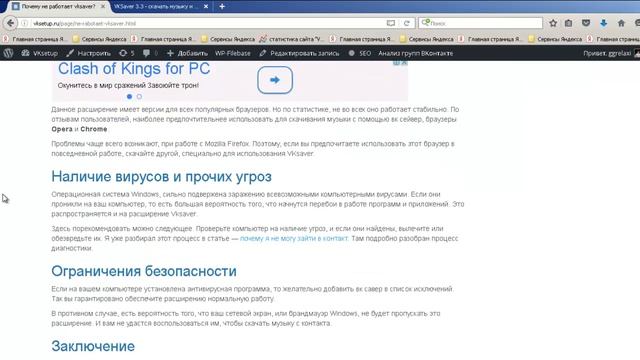Close the 'Почему не работает vksaver?' tab
Viewport: 640px width, 360px height.
click(103, 7)
